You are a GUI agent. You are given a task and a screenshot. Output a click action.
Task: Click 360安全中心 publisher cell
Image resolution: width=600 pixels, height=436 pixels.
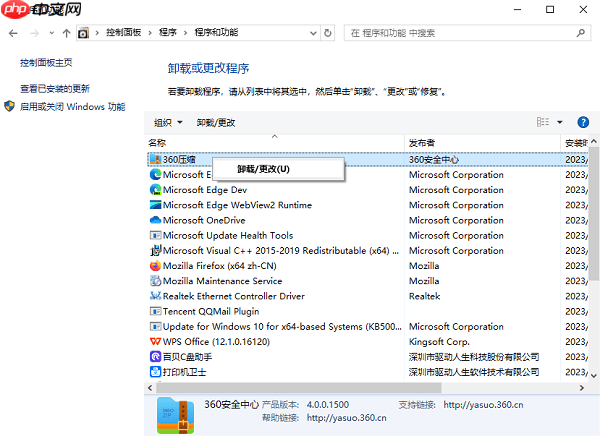434,159
